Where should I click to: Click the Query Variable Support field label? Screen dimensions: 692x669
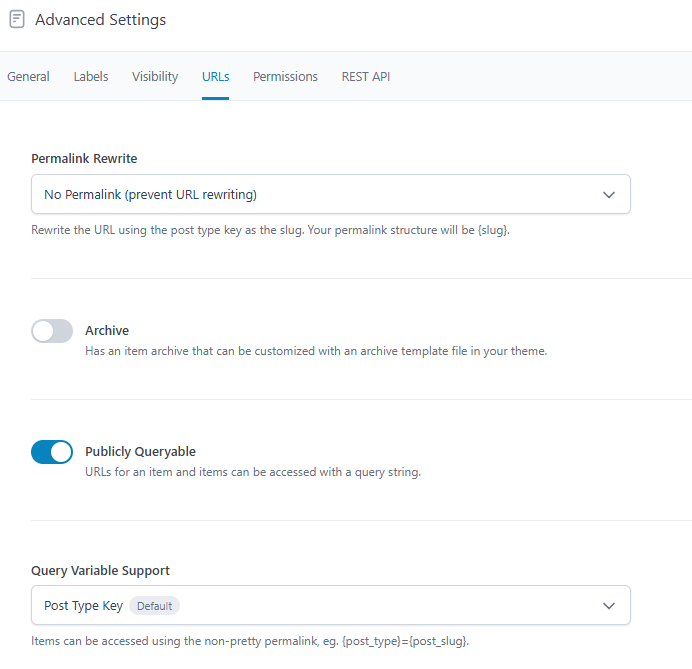click(100, 570)
